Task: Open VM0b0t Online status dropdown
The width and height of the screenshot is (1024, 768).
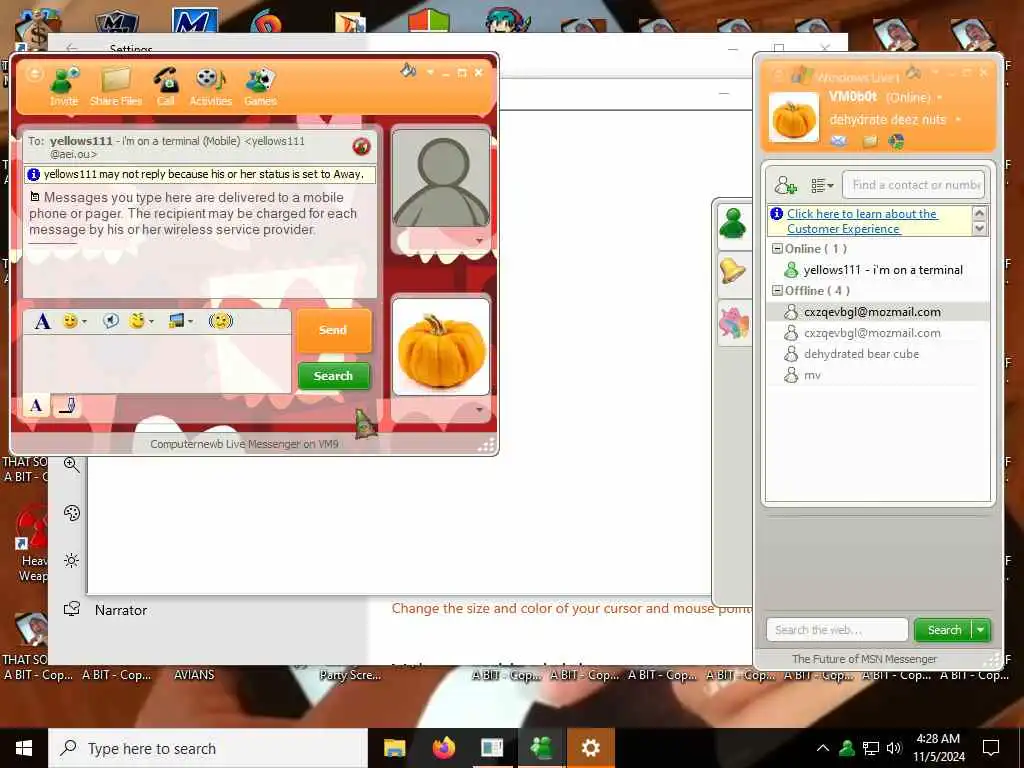Action: pyautogui.click(x=914, y=97)
